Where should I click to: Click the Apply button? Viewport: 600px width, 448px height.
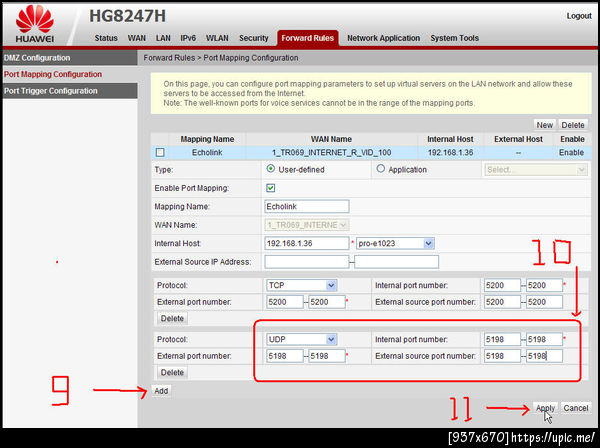(545, 408)
